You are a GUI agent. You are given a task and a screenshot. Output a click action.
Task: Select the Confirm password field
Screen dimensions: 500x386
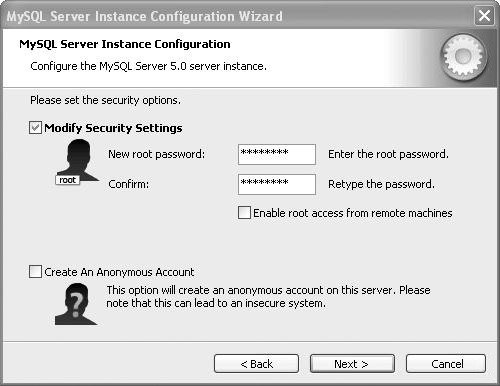pos(277,184)
